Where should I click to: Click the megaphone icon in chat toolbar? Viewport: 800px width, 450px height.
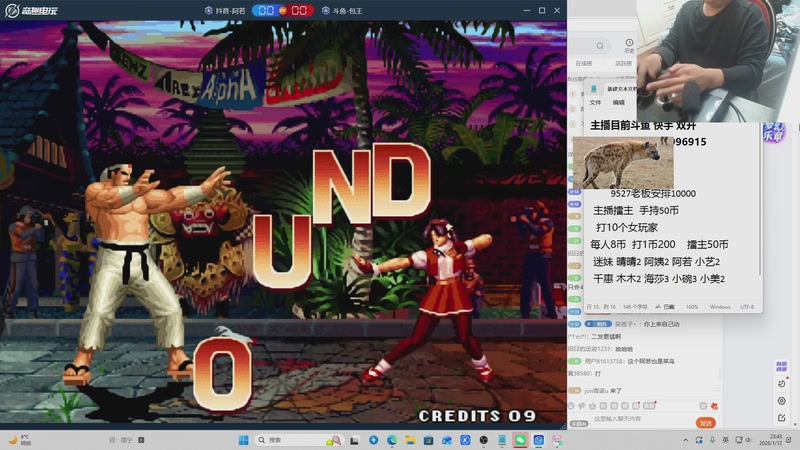(582, 406)
